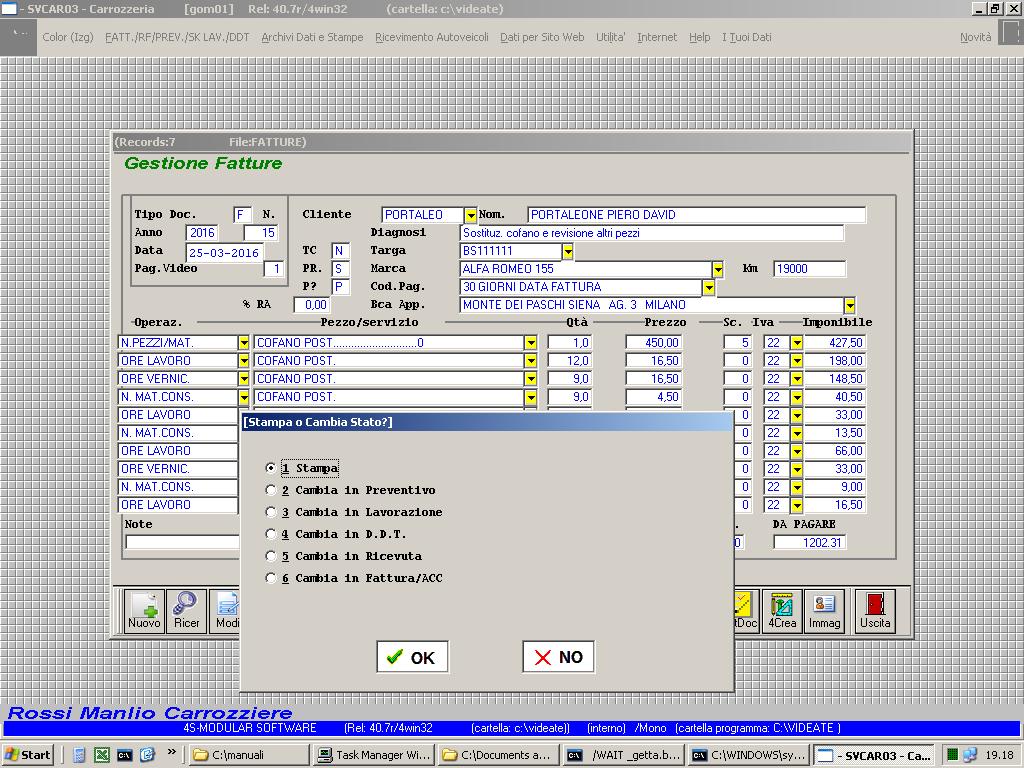
Task: Expand the Cliente PORTALEO dropdown
Action: pyautogui.click(x=470, y=215)
